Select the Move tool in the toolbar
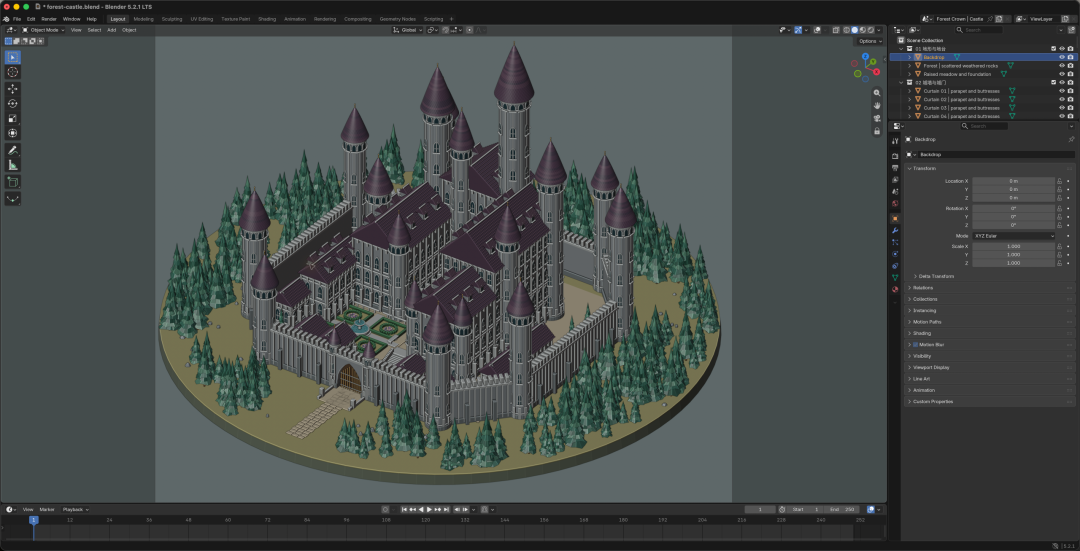The width and height of the screenshot is (1080, 551). [x=12, y=89]
